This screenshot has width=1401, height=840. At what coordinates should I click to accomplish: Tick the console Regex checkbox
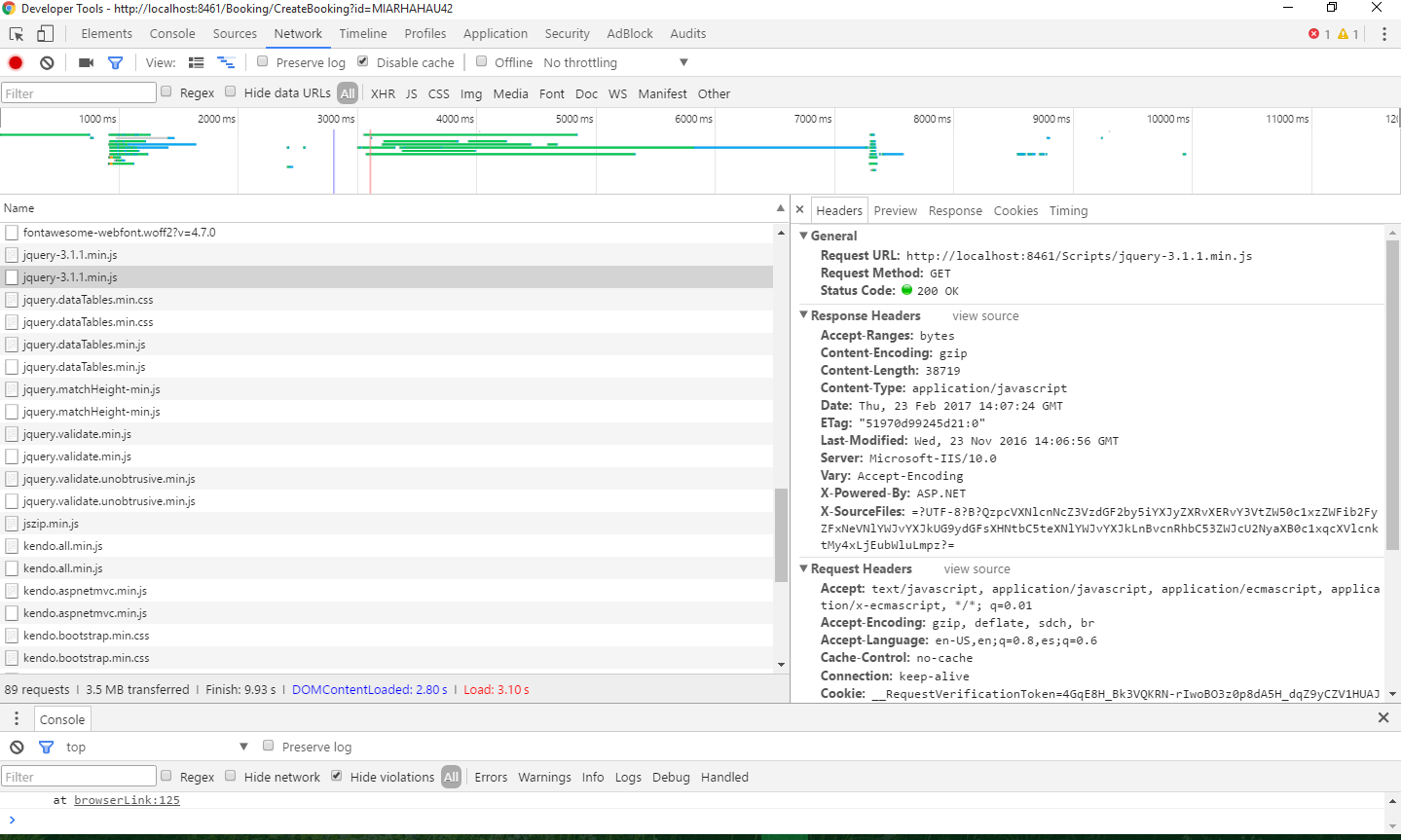166,776
